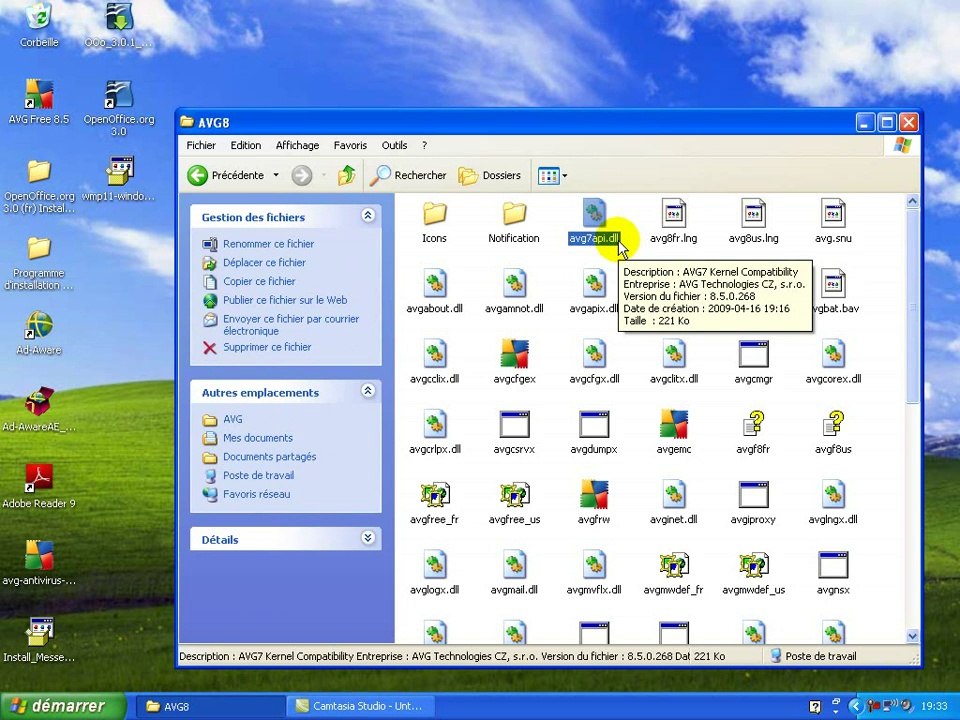960x720 pixels.
Task: Select the Adobe Reader 9 desktop shortcut
Action: point(39,486)
